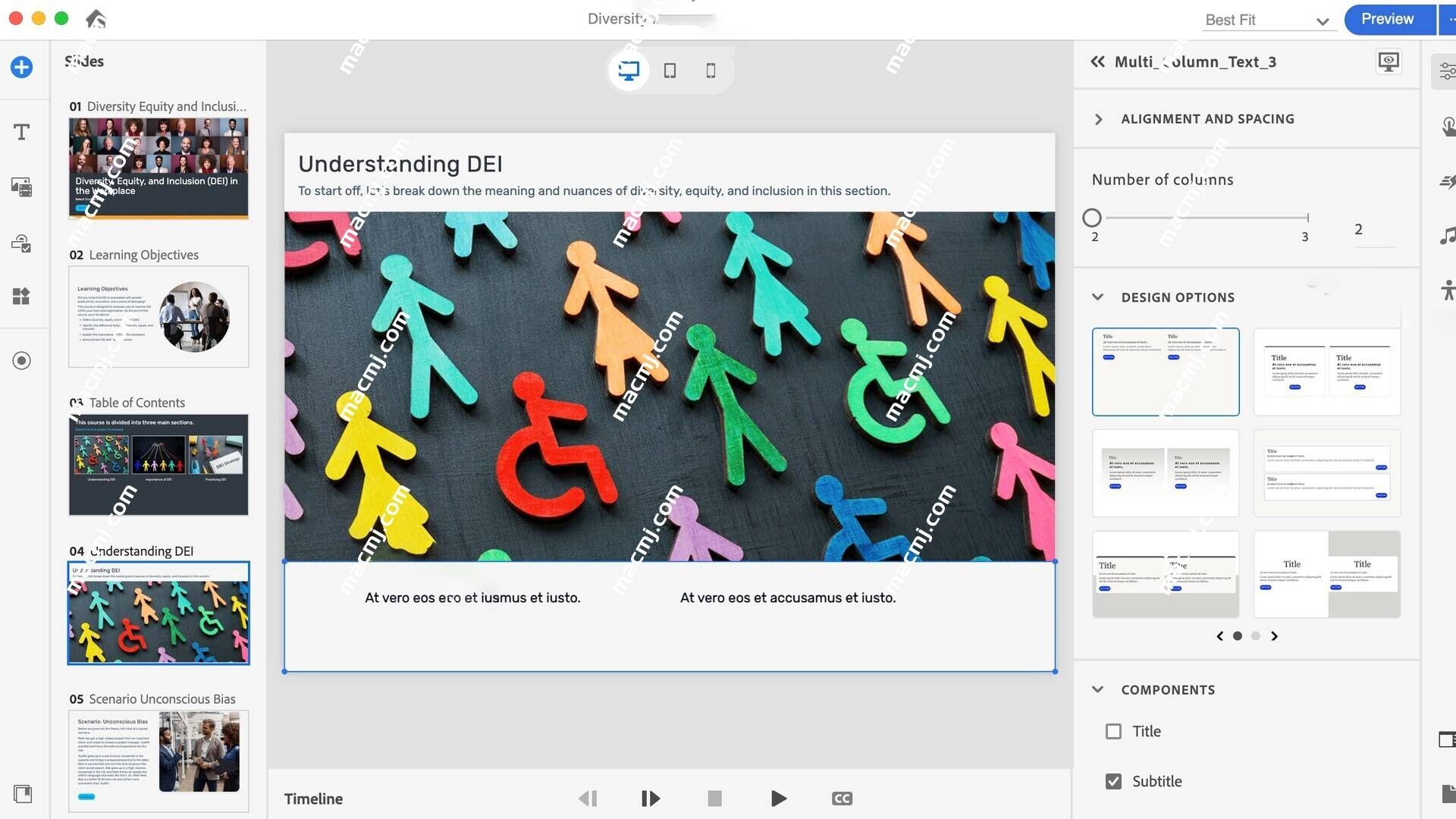
Task: Click the desktop/monitor view icon
Action: click(629, 70)
